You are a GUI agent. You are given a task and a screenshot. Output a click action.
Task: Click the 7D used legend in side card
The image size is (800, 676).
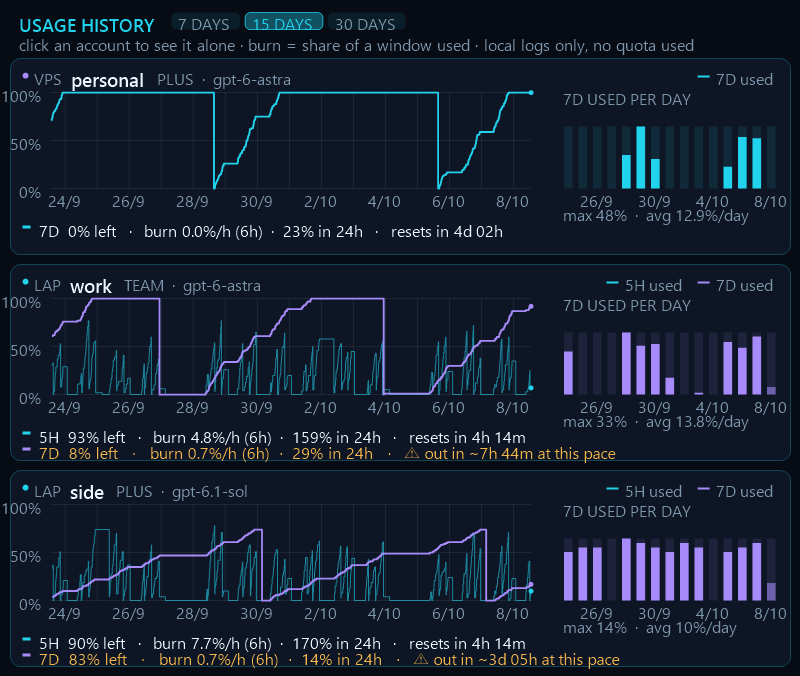735,492
